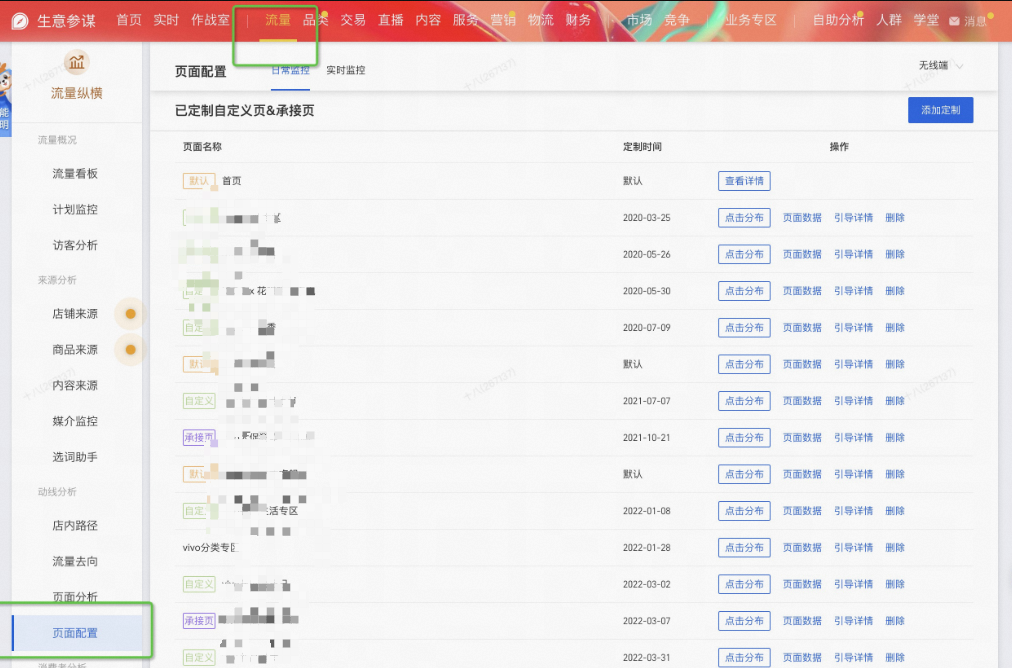1012x668 pixels.
Task: Open the 市场 top menu
Action: pyautogui.click(x=640, y=20)
